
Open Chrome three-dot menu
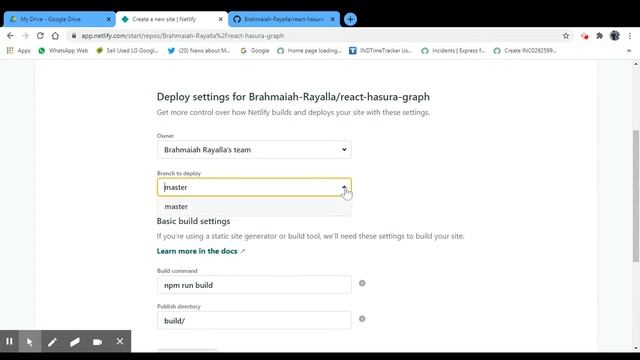pyautogui.click(x=630, y=36)
